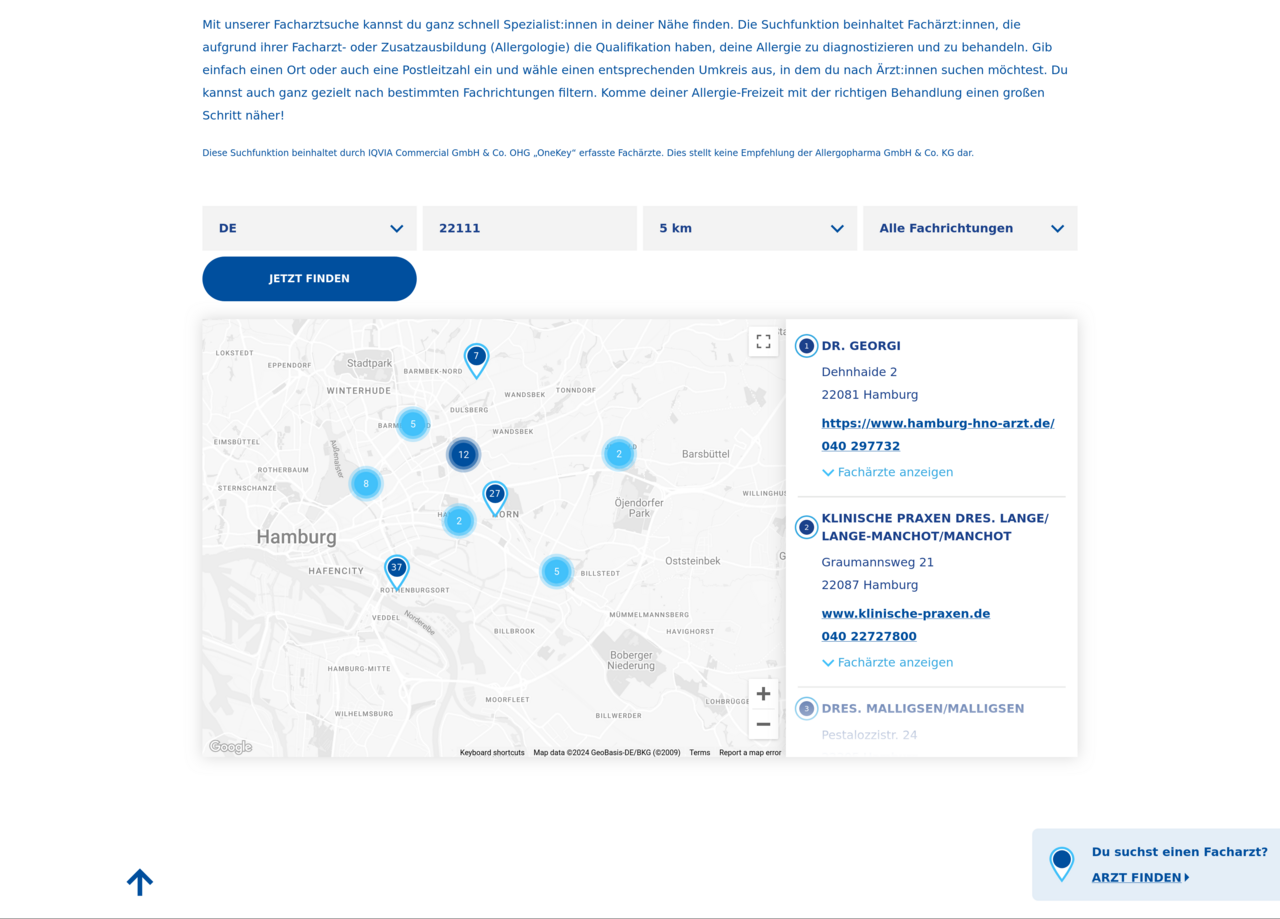Click the Google logo on the map
Viewport: 1280px width, 919px height.
pos(229,746)
